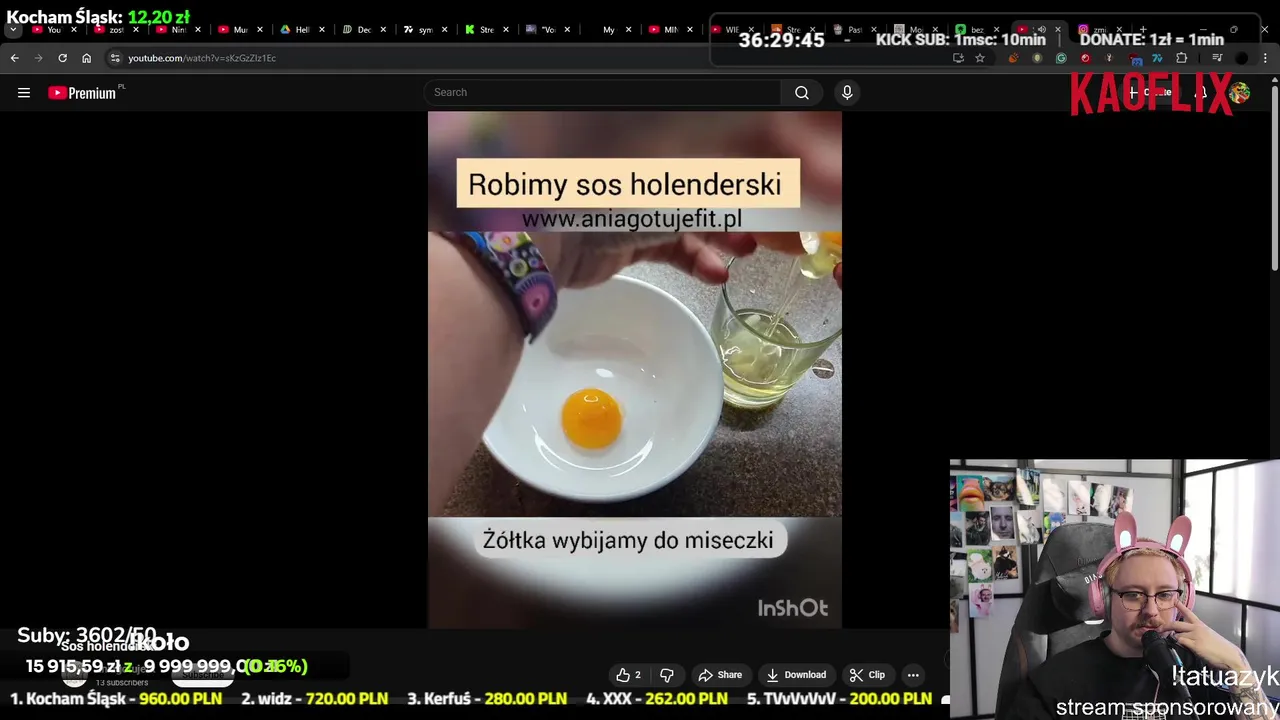Bookmark this page with star icon
1280x720 pixels.
[x=980, y=58]
